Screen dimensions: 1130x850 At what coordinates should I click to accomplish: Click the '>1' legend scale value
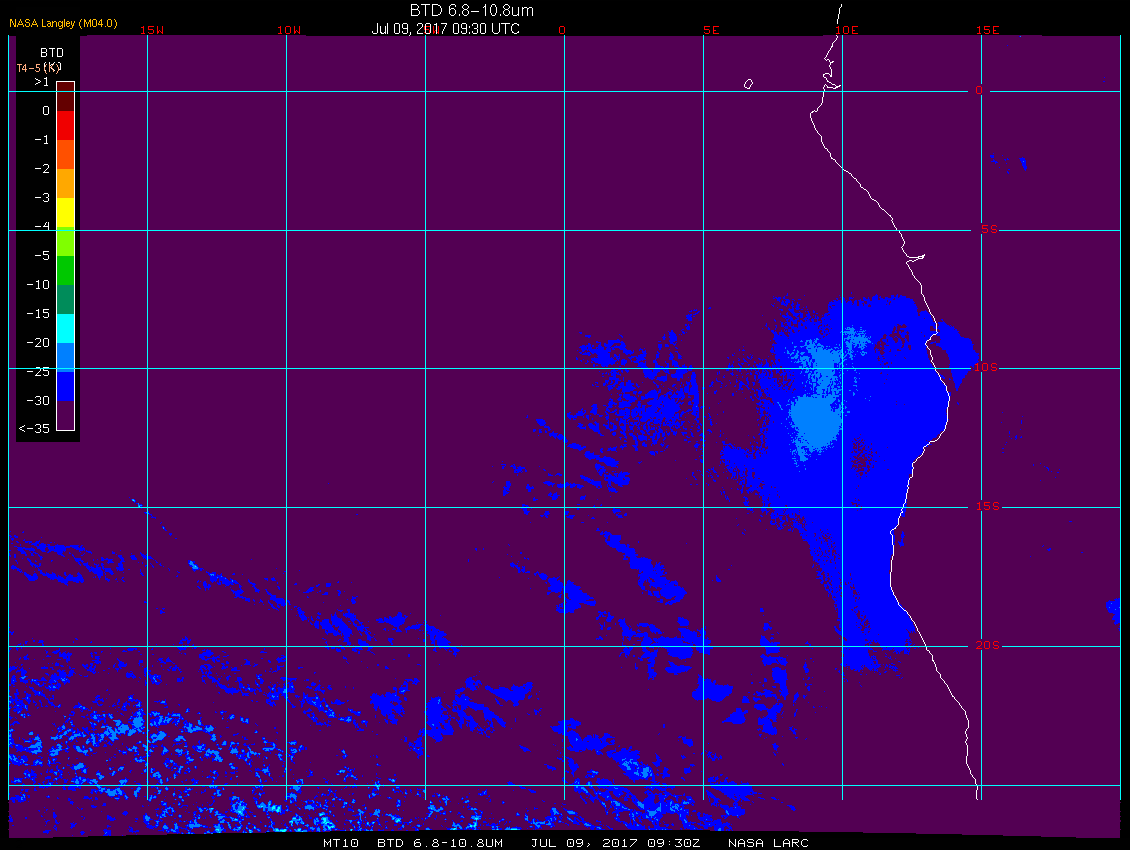(x=42, y=82)
